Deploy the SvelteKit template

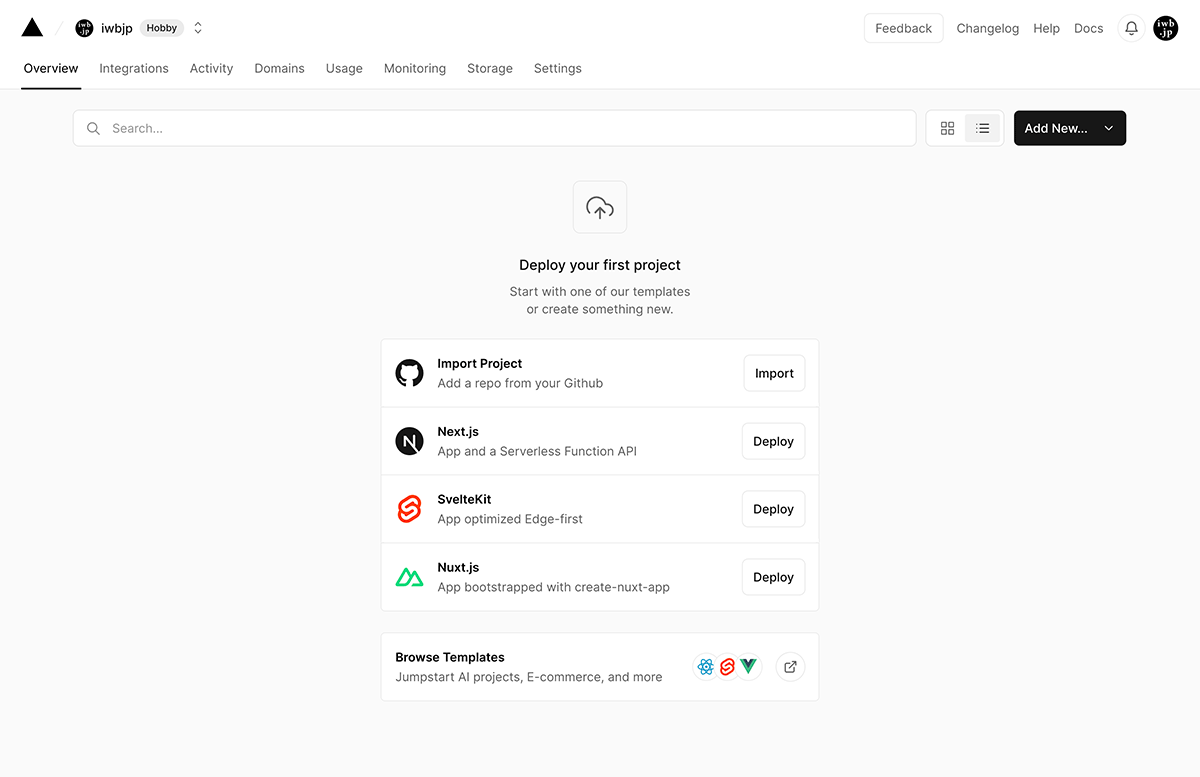click(773, 509)
